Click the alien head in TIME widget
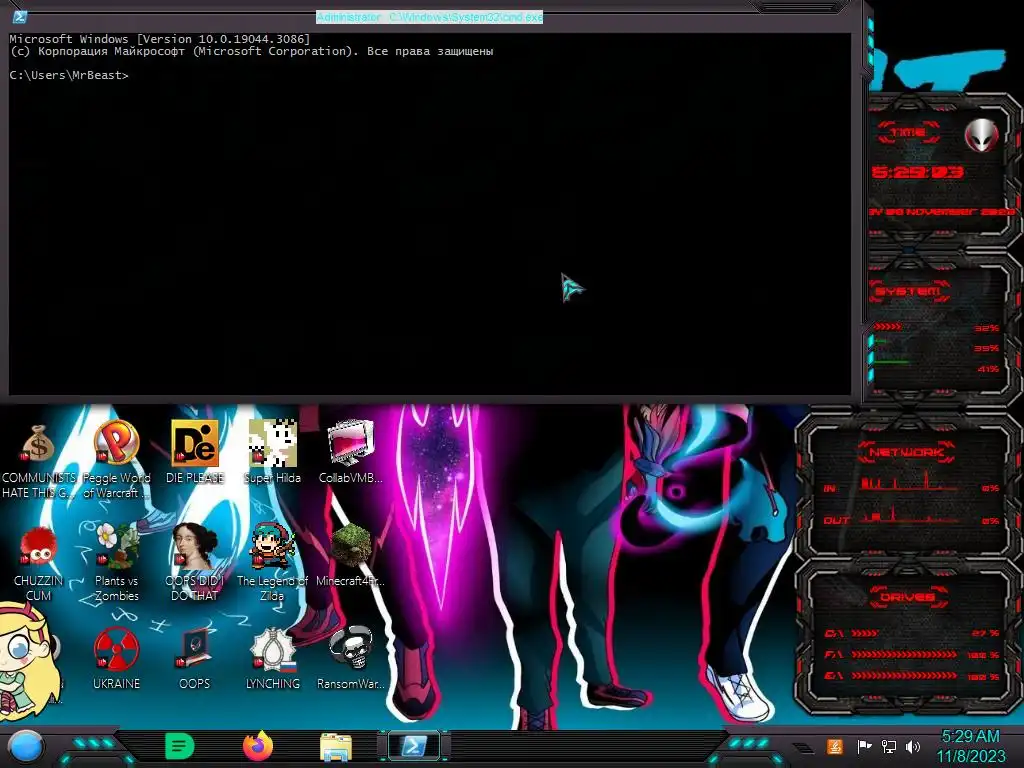Viewport: 1024px width, 768px height. pos(982,135)
